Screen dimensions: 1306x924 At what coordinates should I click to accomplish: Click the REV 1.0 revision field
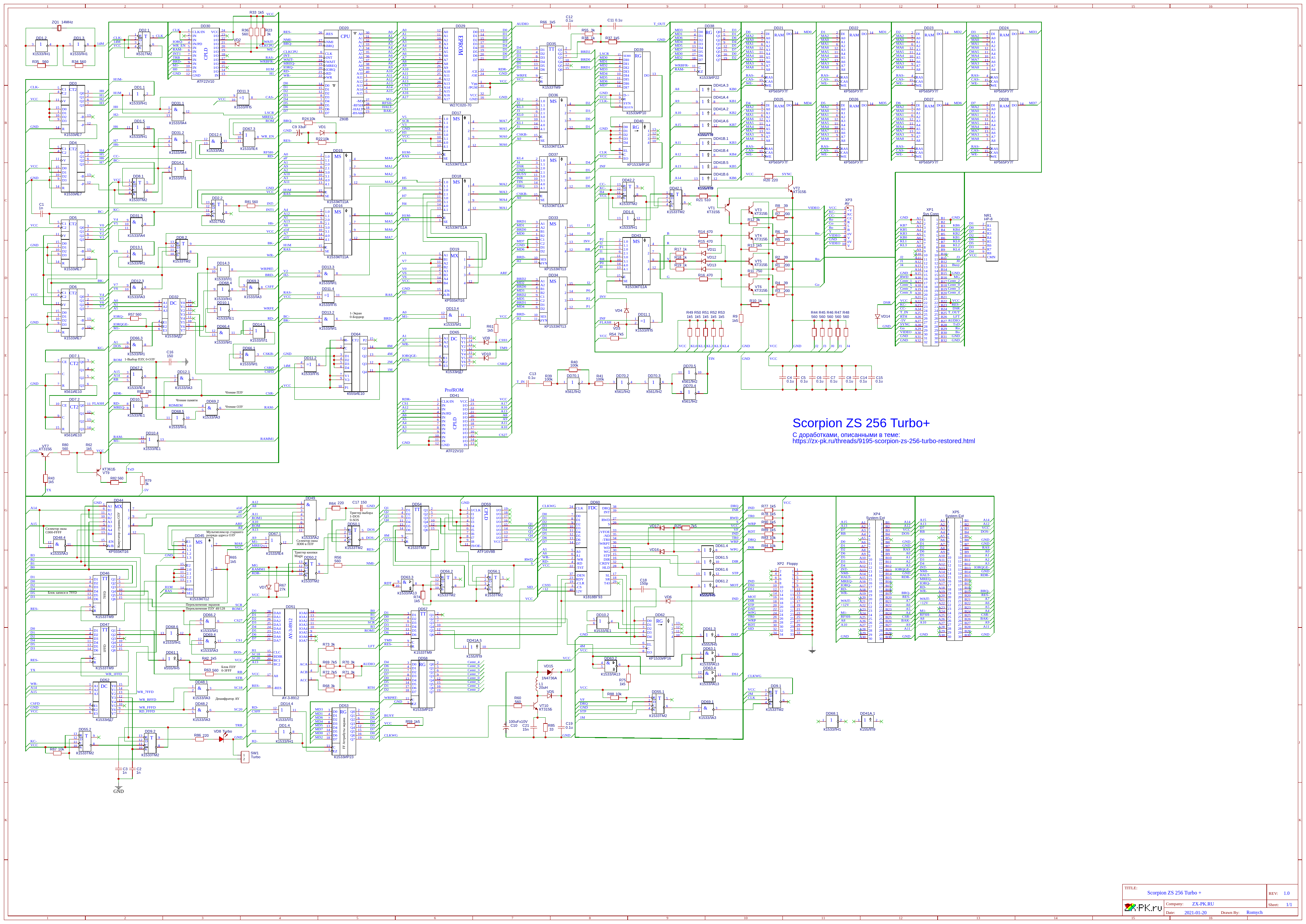coord(1286,893)
